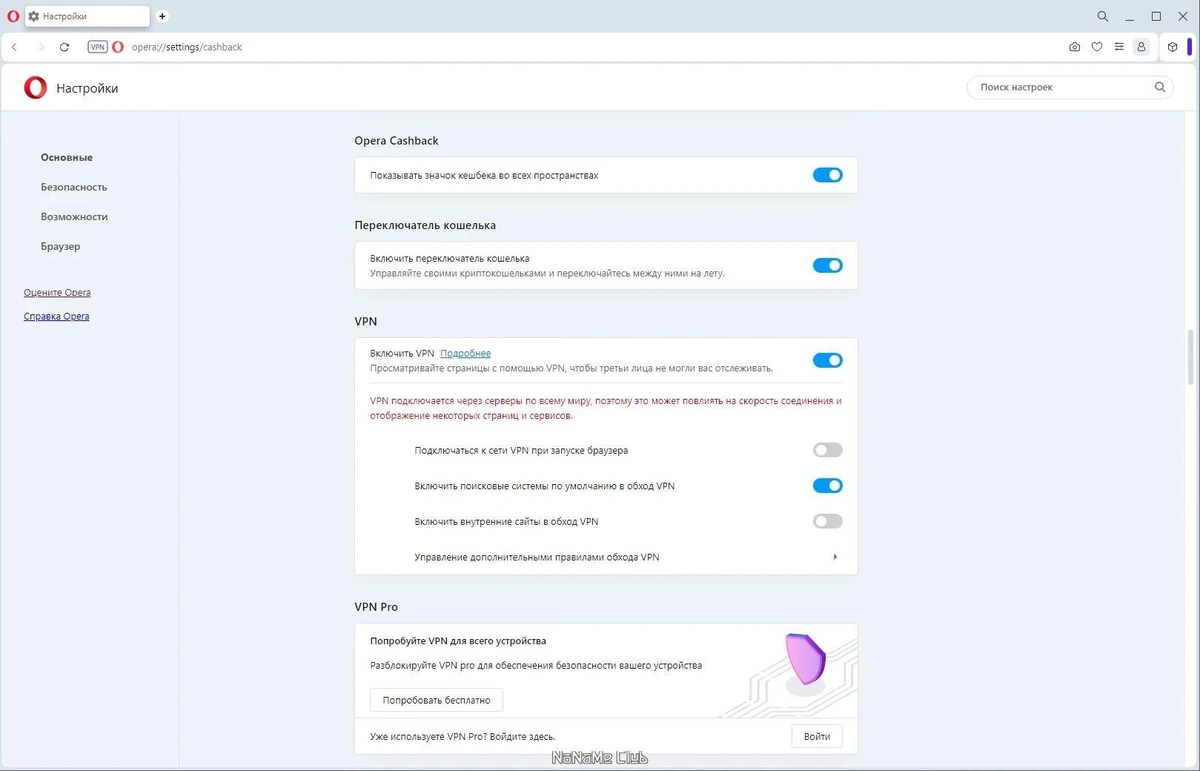Screen dimensions: 1200x771
Task: Click Уже используете VPN Pro? text
Action: 463,737
